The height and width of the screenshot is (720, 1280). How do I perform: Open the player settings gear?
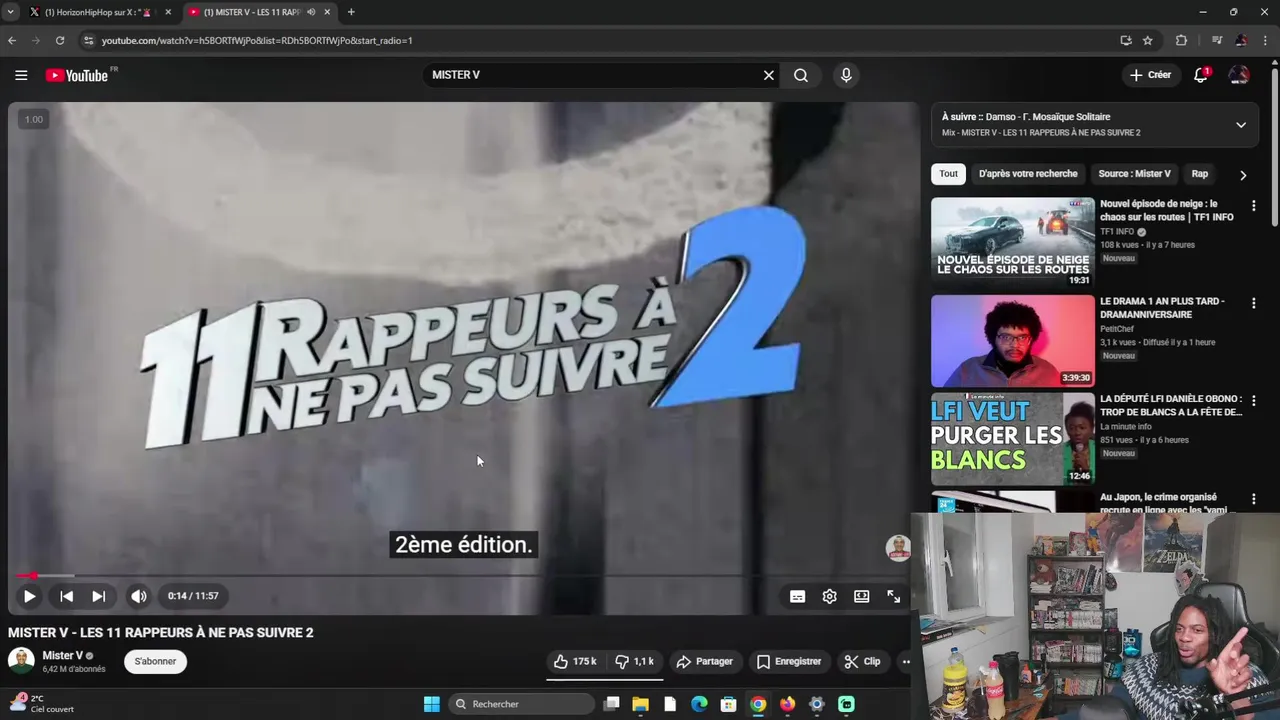point(829,596)
